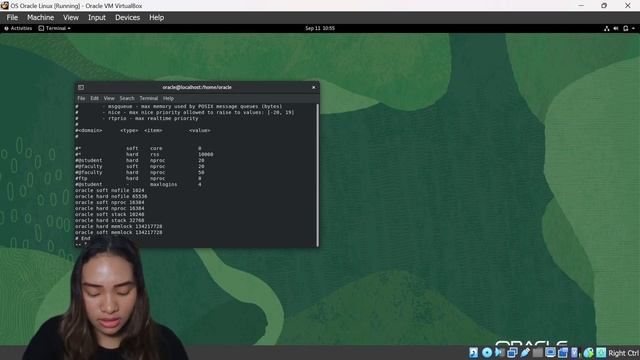
Task: Open the terminal's View menu
Action: tap(109, 98)
